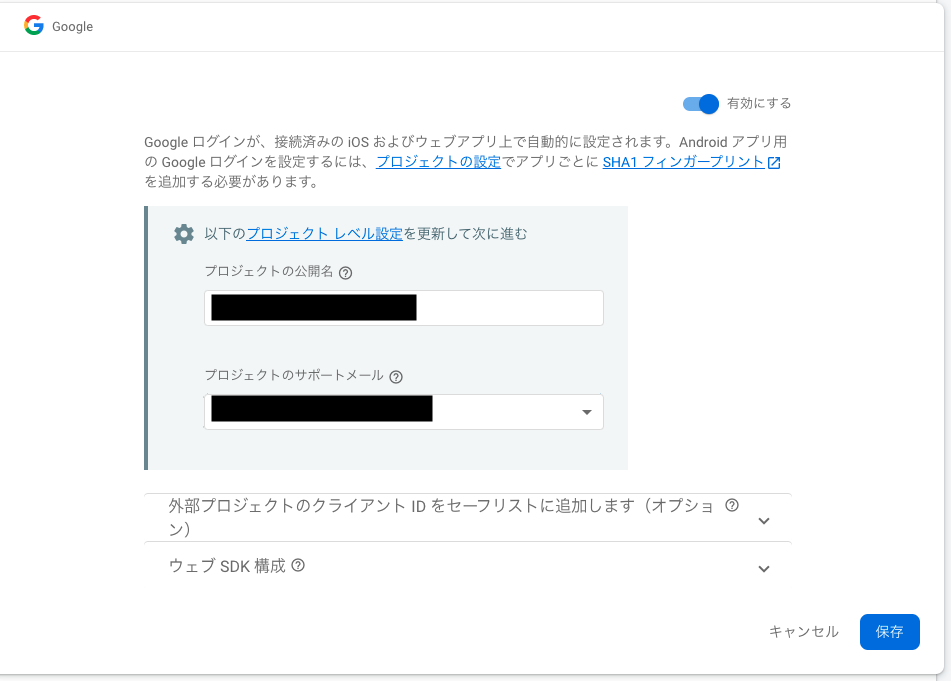Click help icon beside プロジェクトのサポートメール
The image size is (951, 681).
[396, 377]
